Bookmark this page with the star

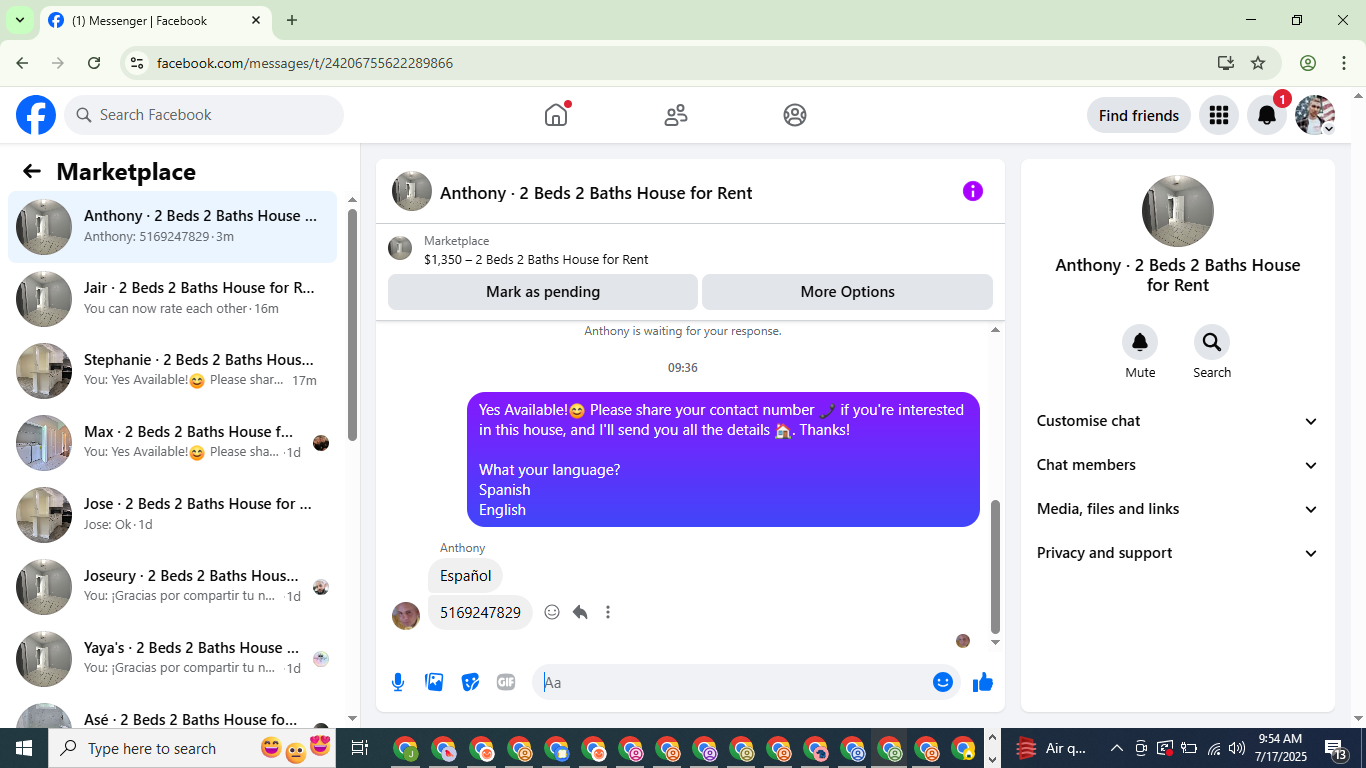click(1258, 63)
